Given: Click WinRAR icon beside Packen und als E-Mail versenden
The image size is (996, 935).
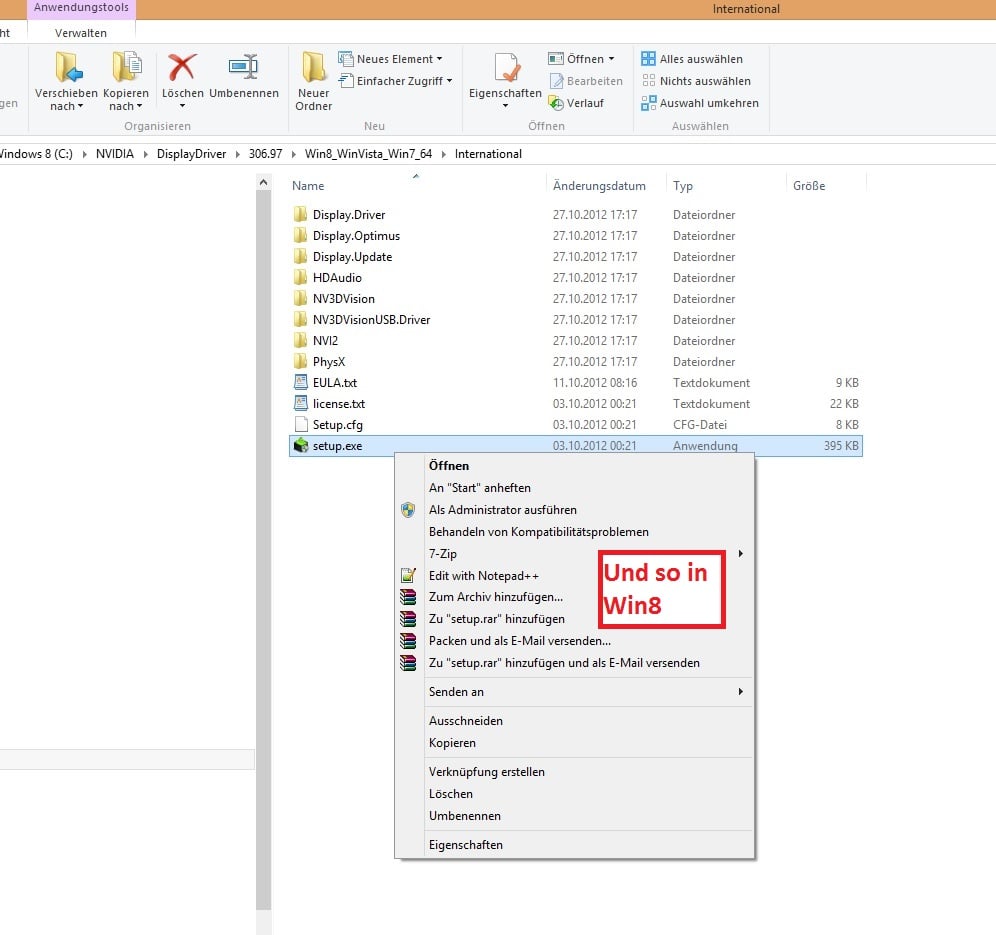Looking at the screenshot, I should [408, 640].
